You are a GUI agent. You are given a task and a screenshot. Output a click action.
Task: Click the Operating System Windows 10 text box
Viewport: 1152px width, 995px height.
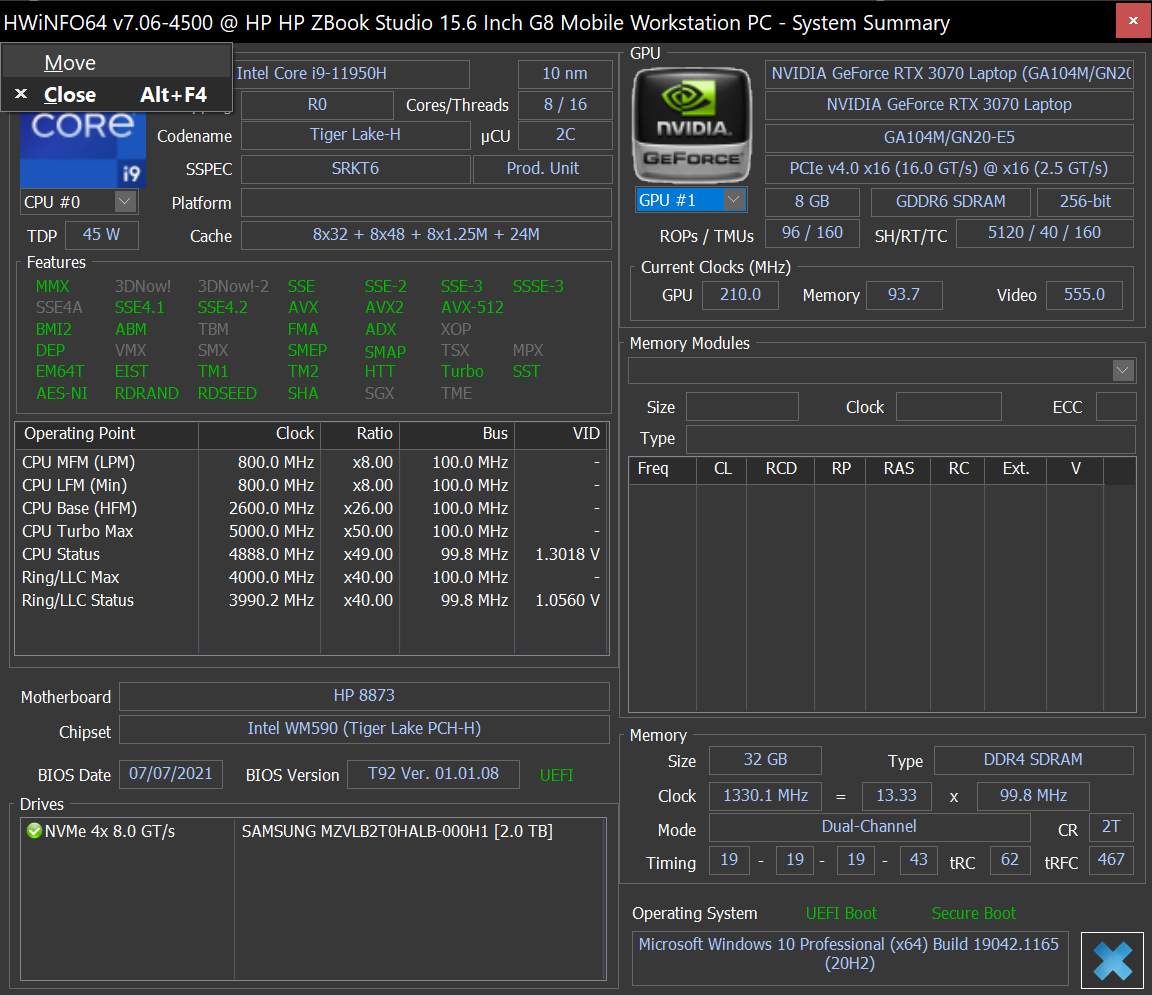(x=849, y=954)
